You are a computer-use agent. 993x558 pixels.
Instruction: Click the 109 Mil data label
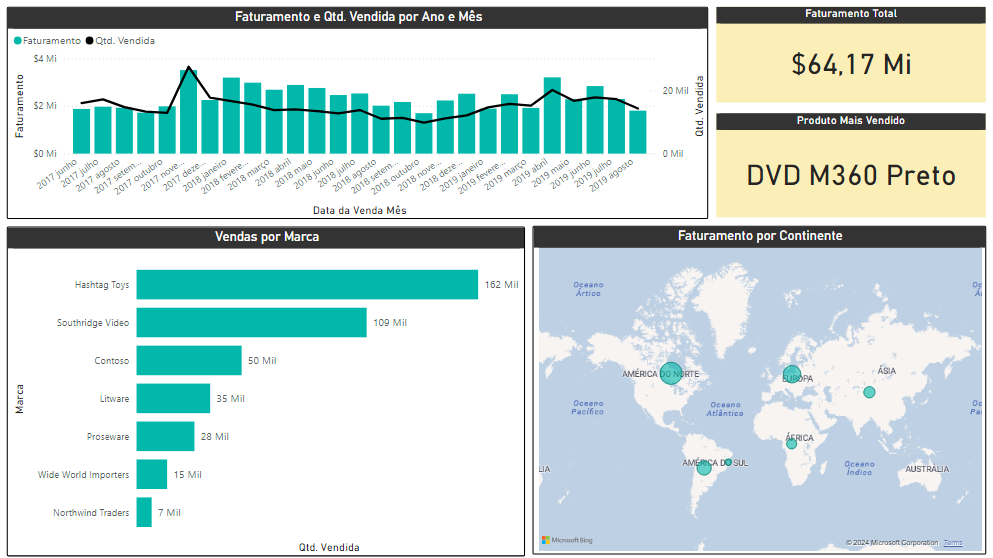[x=390, y=323]
